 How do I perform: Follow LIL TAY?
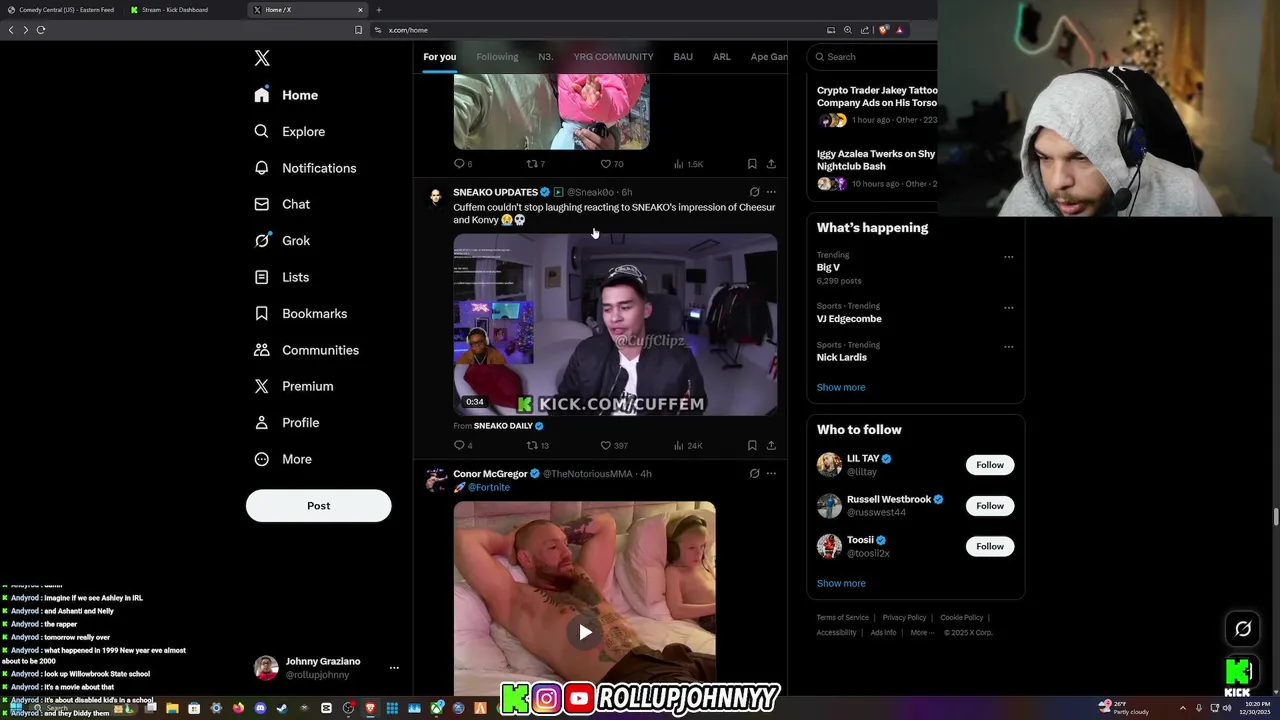(x=990, y=465)
